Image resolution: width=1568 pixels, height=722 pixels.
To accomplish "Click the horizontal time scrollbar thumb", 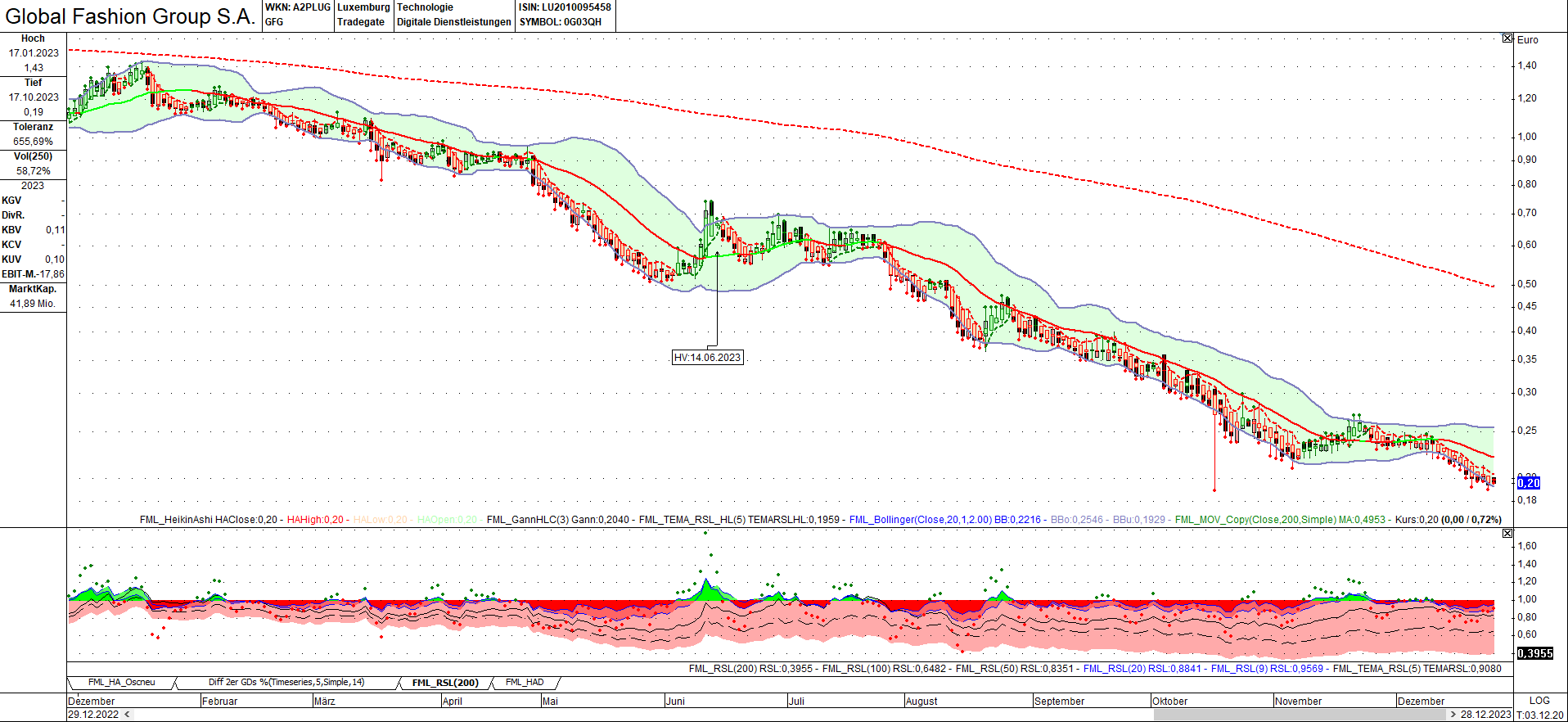I will tap(1300, 715).
